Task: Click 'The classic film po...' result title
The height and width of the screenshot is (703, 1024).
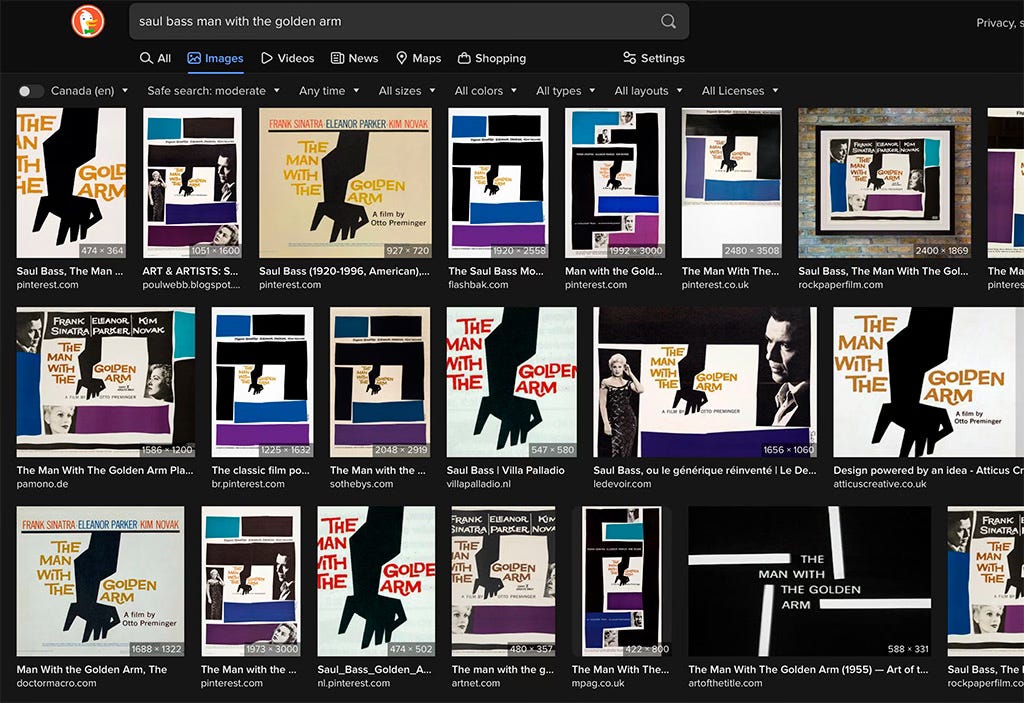Action: pyautogui.click(x=261, y=470)
